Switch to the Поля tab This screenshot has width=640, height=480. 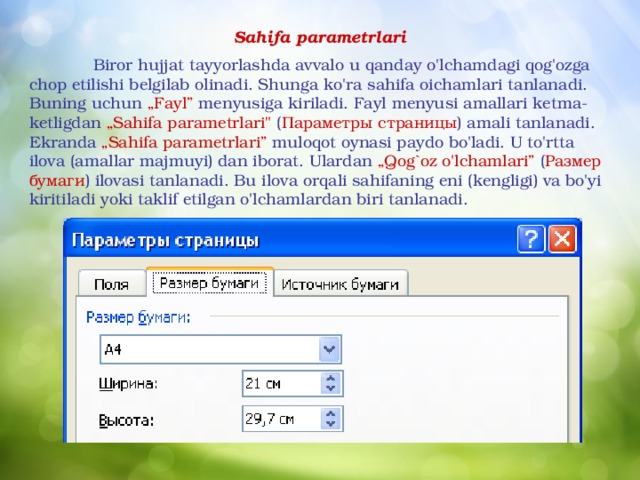click(111, 283)
